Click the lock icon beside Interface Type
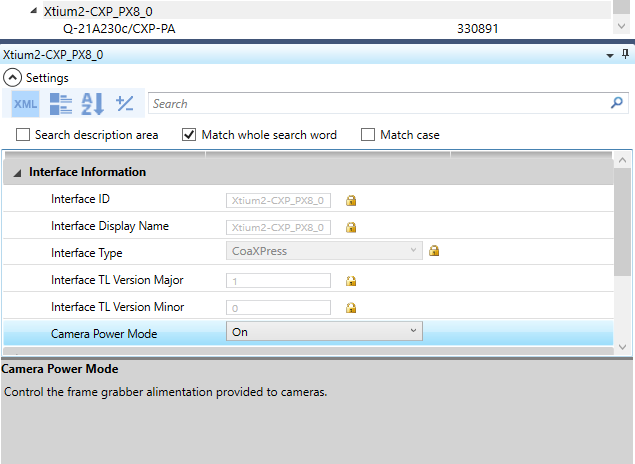635x464 pixels. [x=434, y=251]
